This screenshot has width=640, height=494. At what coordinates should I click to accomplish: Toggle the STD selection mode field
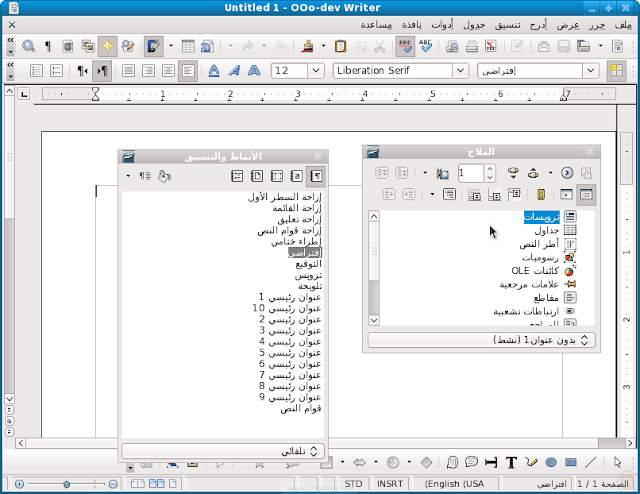354,483
